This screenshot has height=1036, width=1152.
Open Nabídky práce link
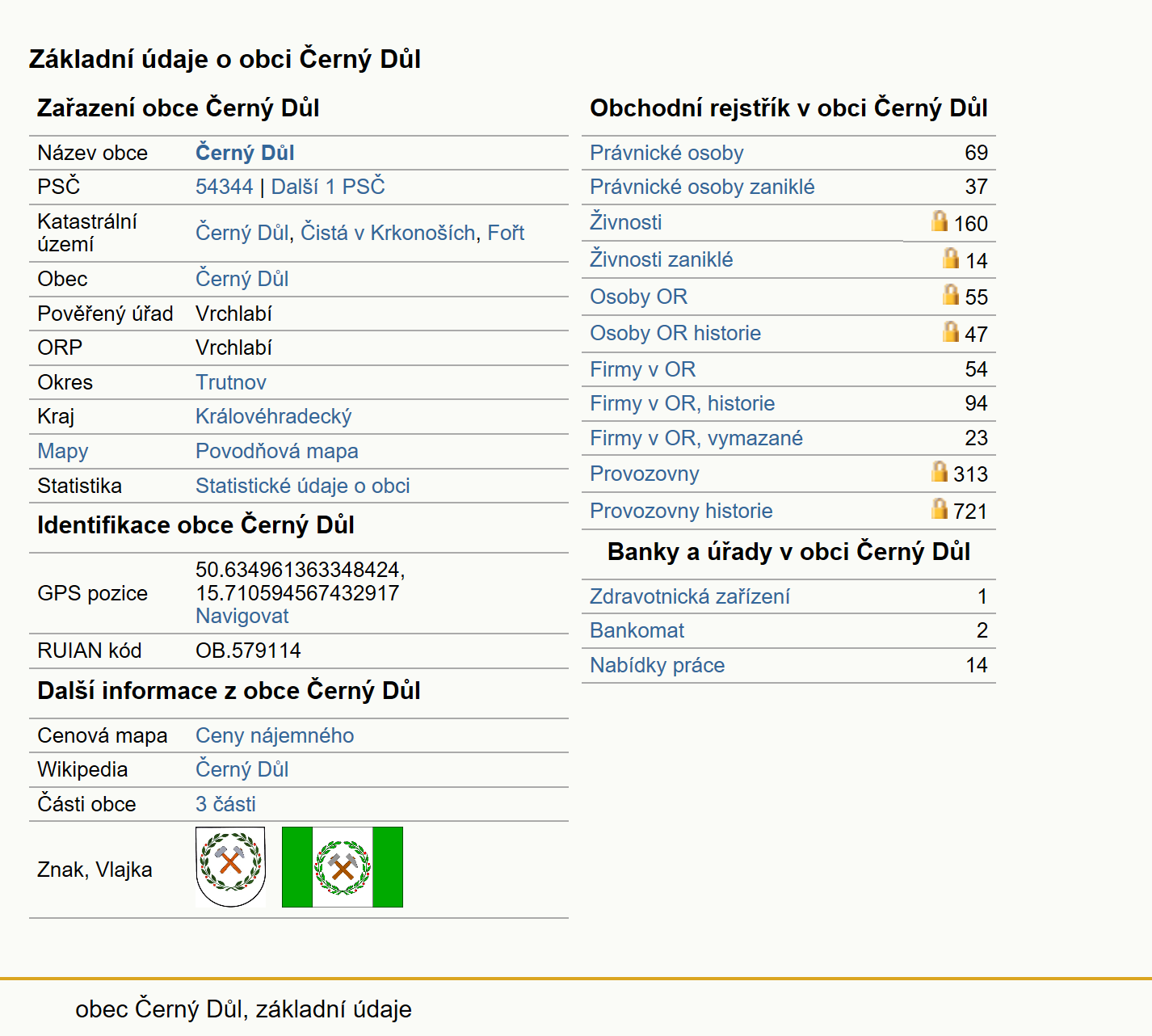[657, 665]
